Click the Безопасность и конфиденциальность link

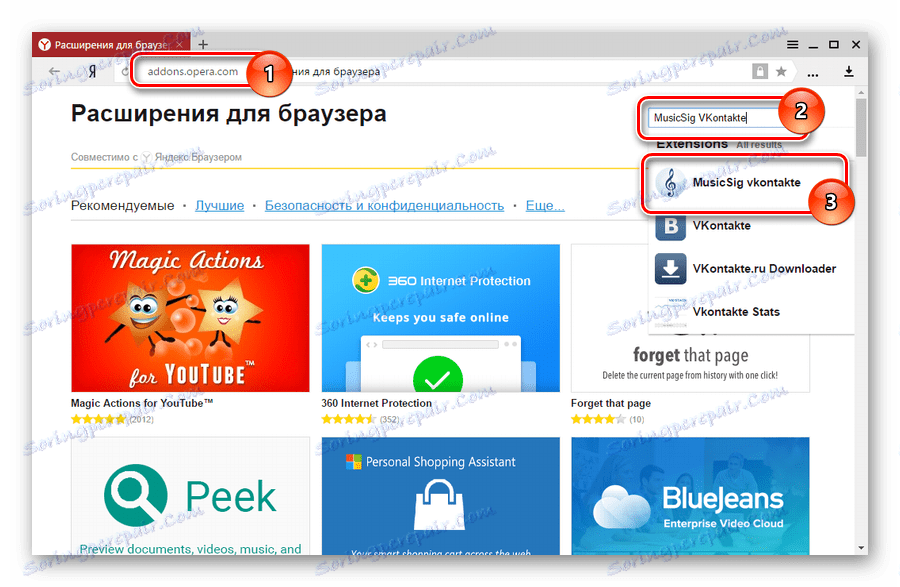(x=384, y=204)
